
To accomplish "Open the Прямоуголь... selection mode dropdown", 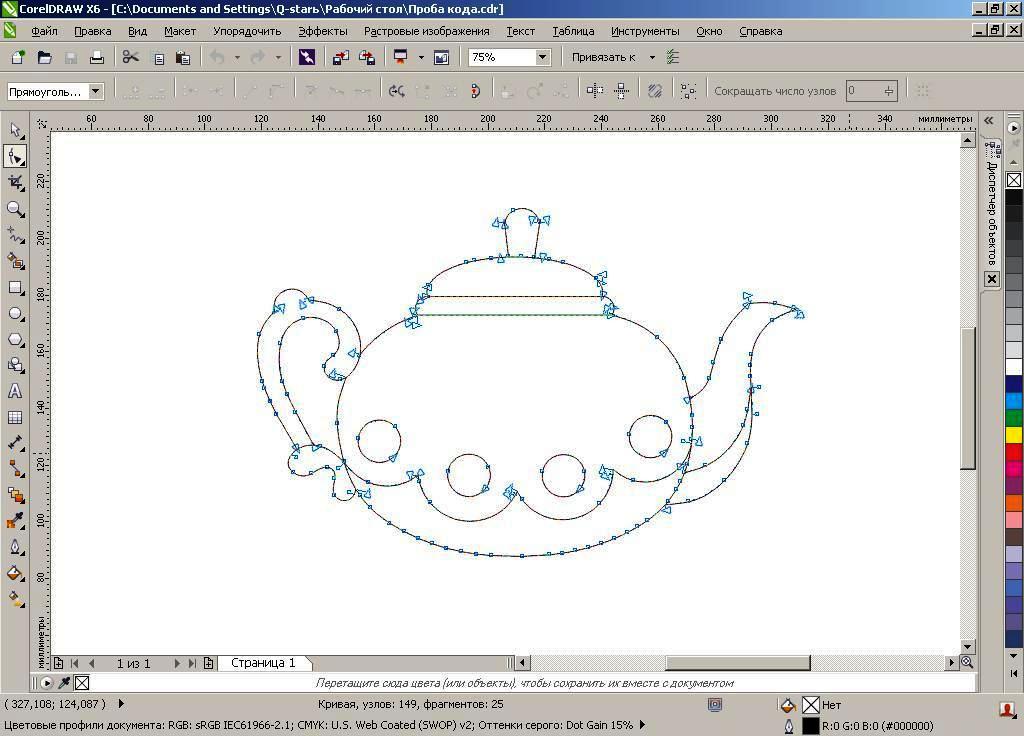I will (x=96, y=91).
